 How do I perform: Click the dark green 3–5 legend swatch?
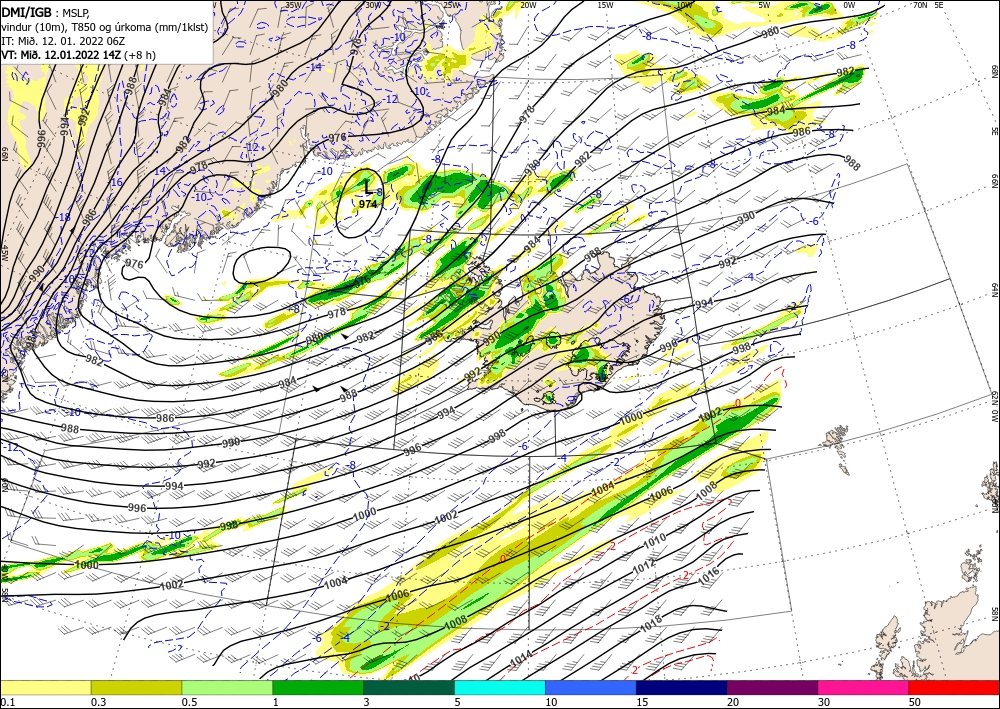click(409, 687)
